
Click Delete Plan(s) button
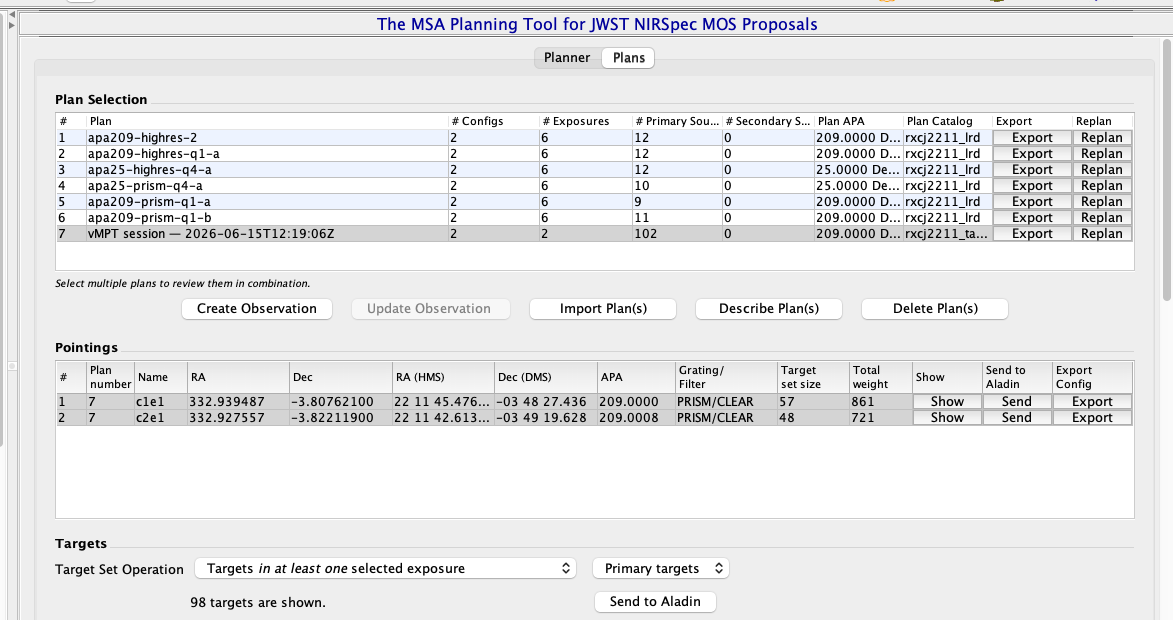coord(935,309)
